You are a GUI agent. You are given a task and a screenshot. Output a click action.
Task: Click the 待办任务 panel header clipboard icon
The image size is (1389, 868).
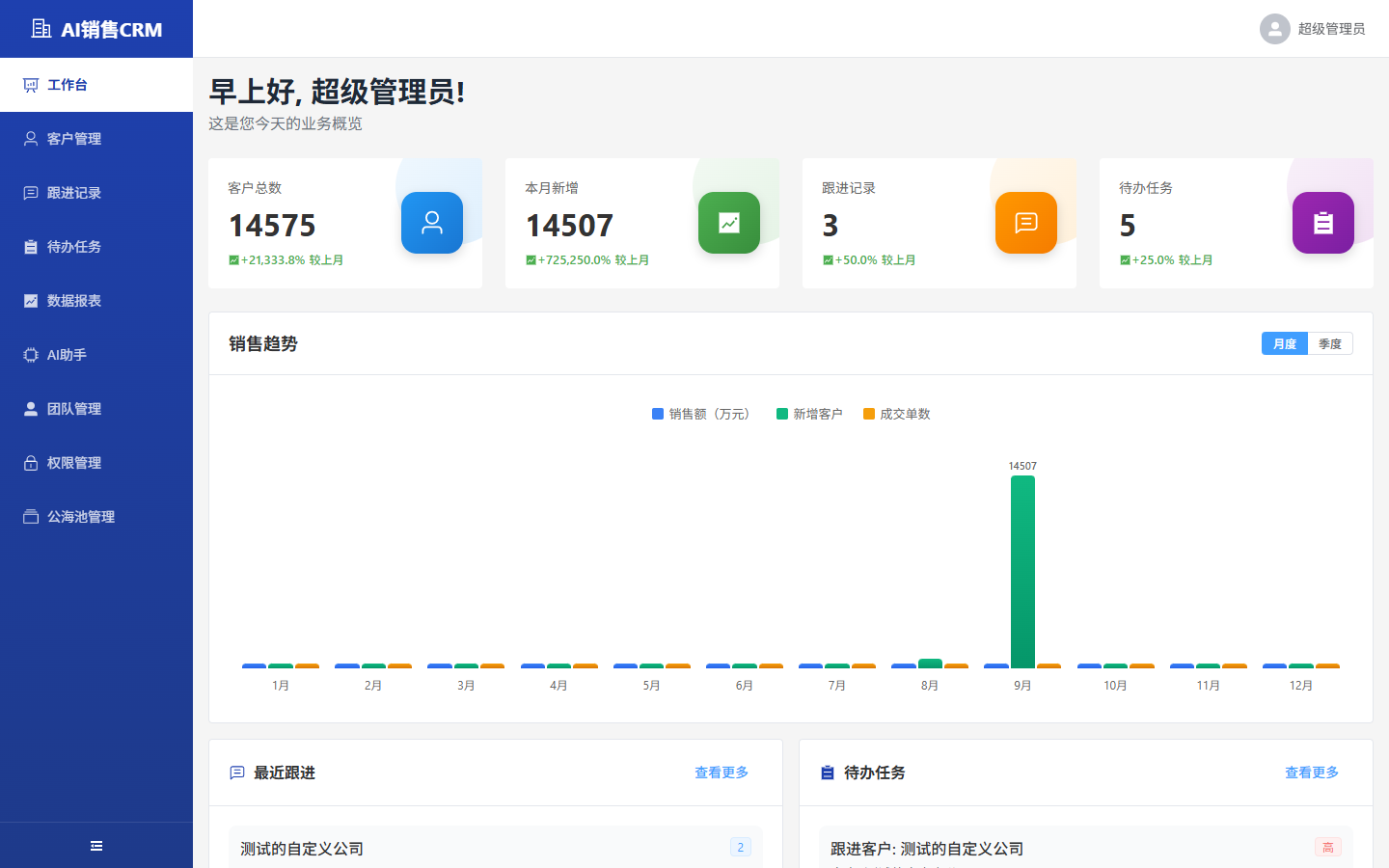(x=828, y=773)
